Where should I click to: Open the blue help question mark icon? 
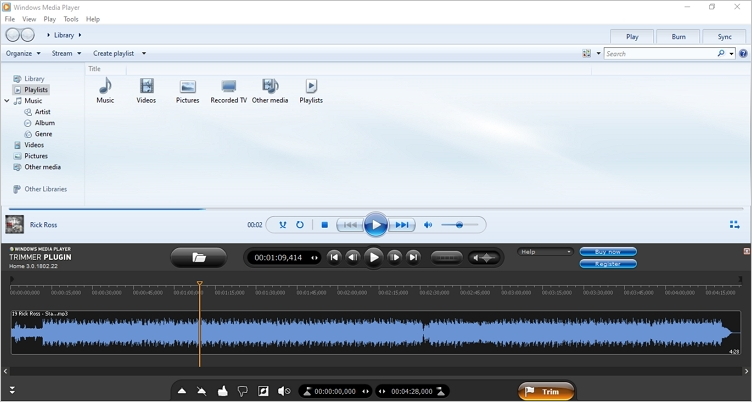[x=743, y=54]
